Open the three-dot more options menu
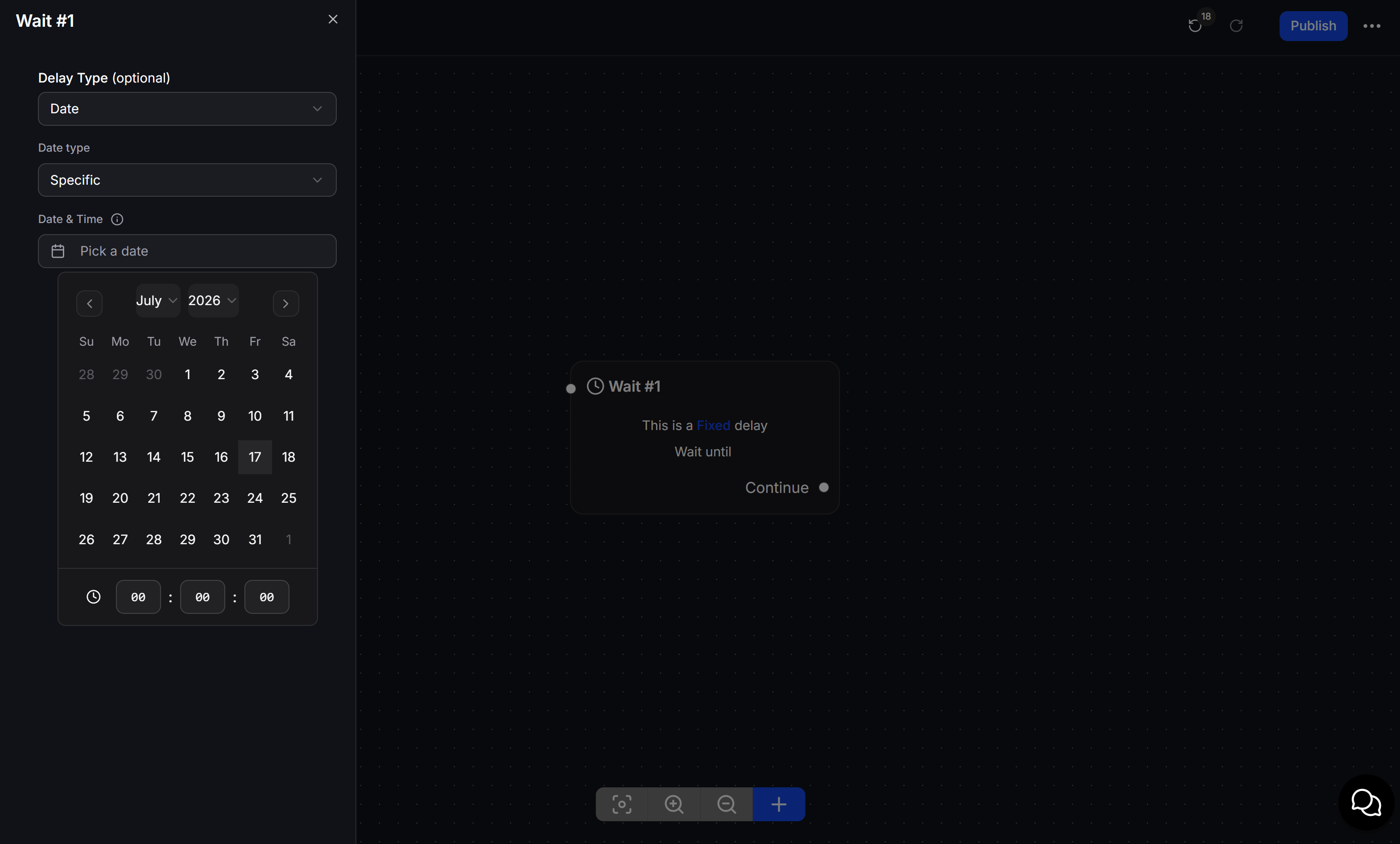This screenshot has width=1400, height=844. coord(1372,26)
